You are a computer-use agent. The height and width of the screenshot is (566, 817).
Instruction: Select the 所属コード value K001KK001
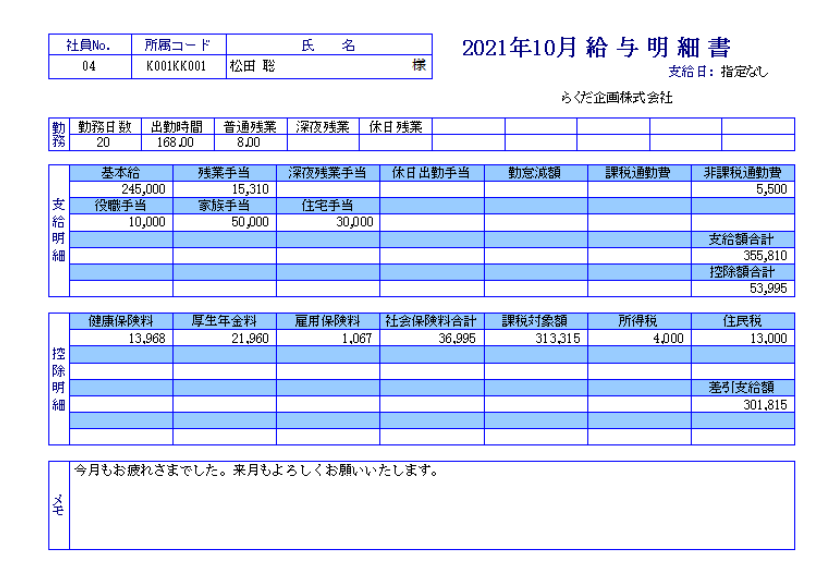click(x=176, y=66)
